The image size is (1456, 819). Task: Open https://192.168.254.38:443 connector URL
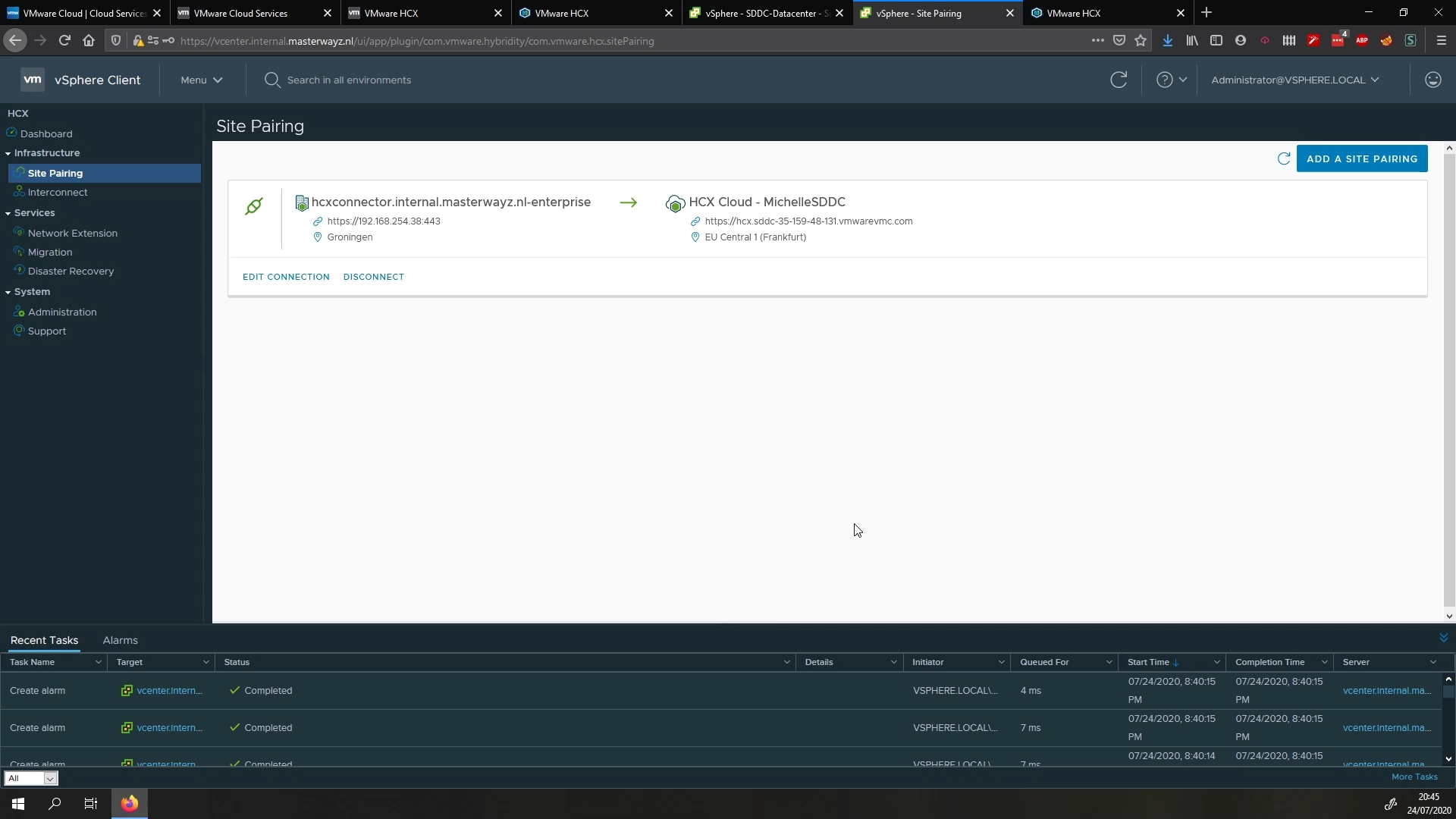pos(384,221)
